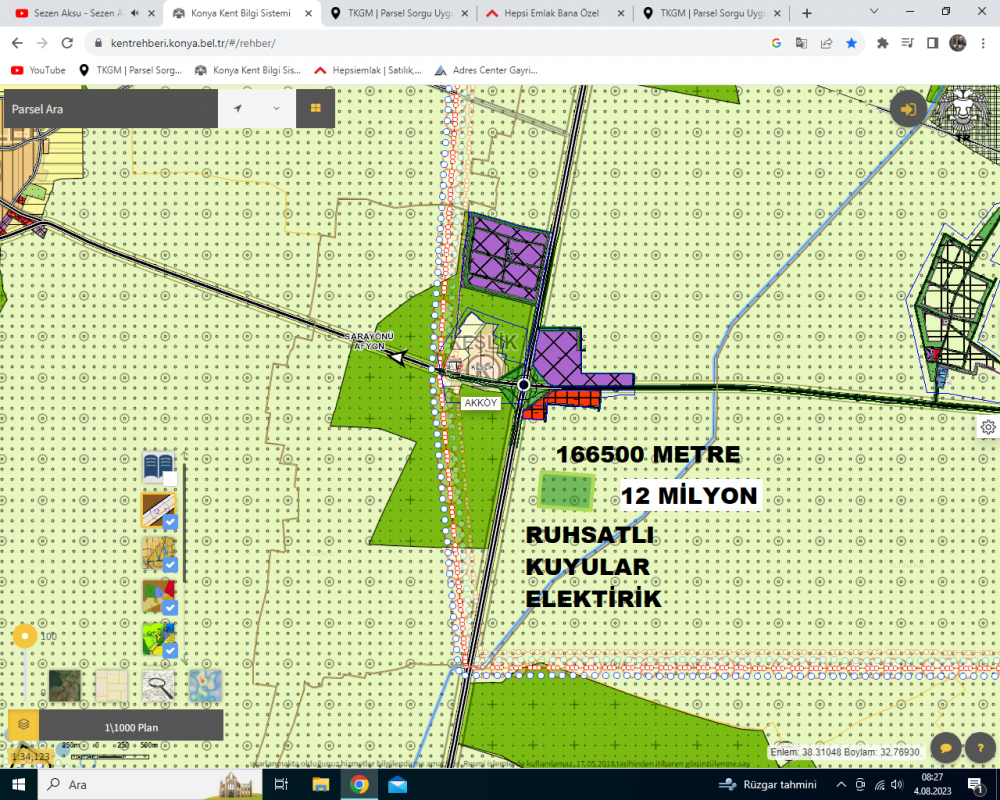
Task: Click the yellow login arrow icon
Action: (908, 109)
